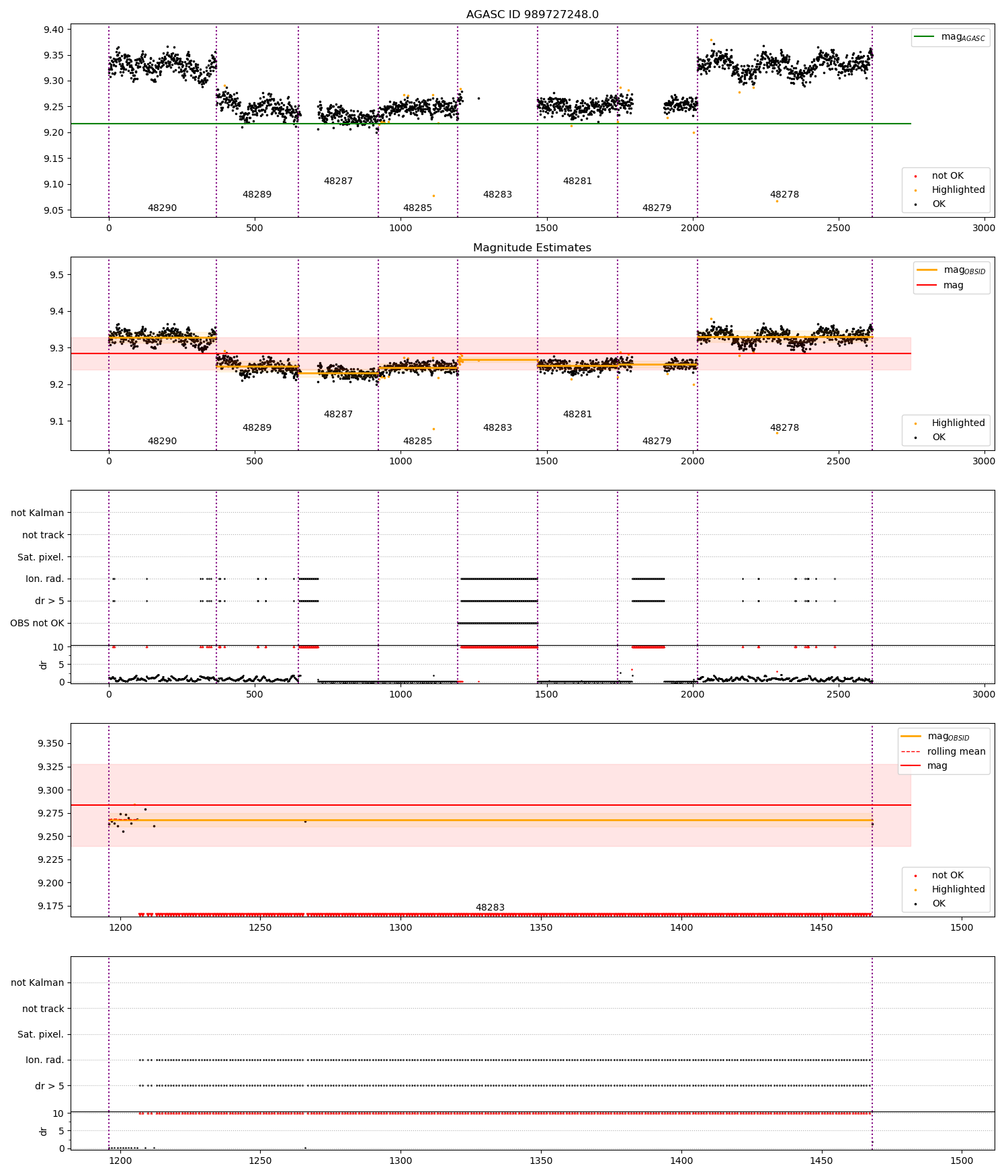The image size is (1008, 1176).
Task: Click 'not Kalman' label in the bottom flags panel
Action: [x=38, y=982]
